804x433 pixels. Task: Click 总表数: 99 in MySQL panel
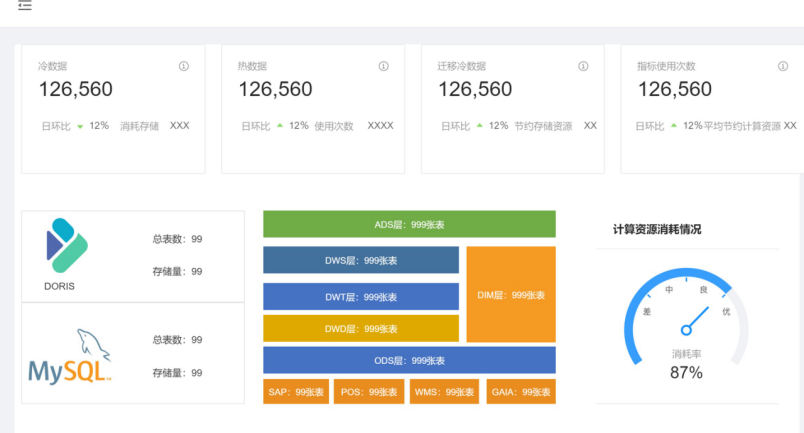(x=177, y=340)
